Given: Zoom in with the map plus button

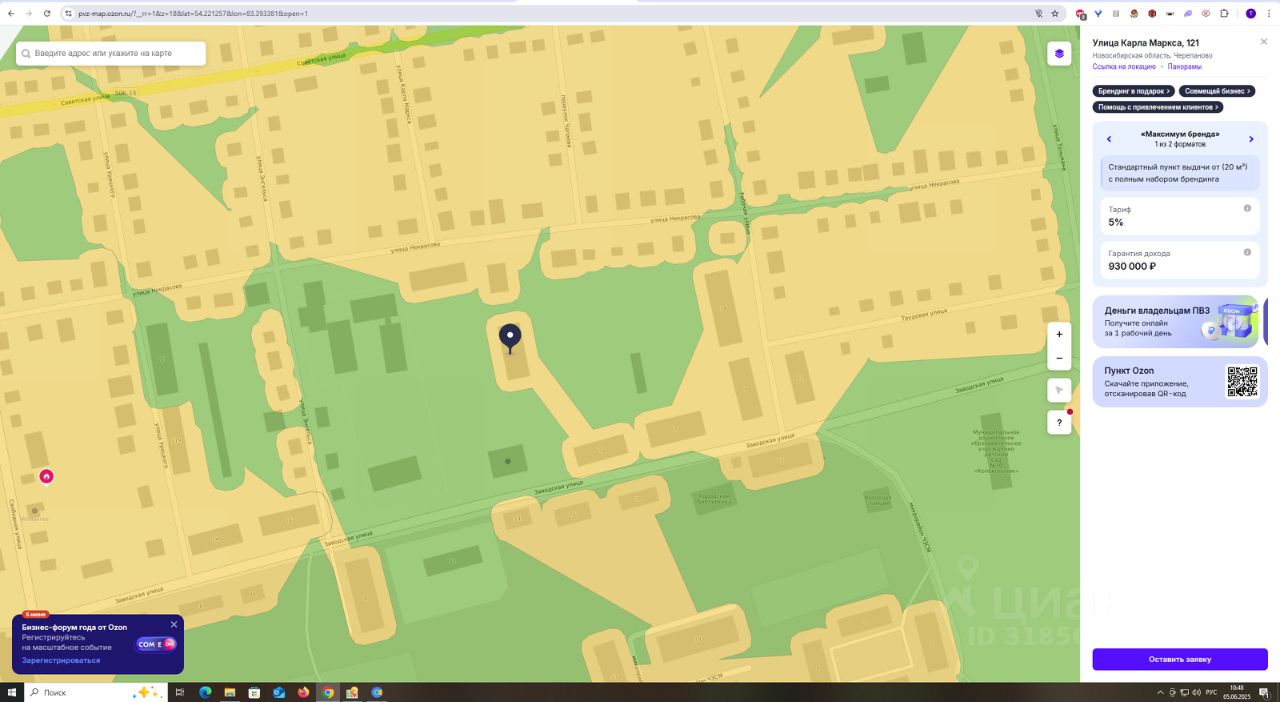Looking at the screenshot, I should coord(1059,334).
